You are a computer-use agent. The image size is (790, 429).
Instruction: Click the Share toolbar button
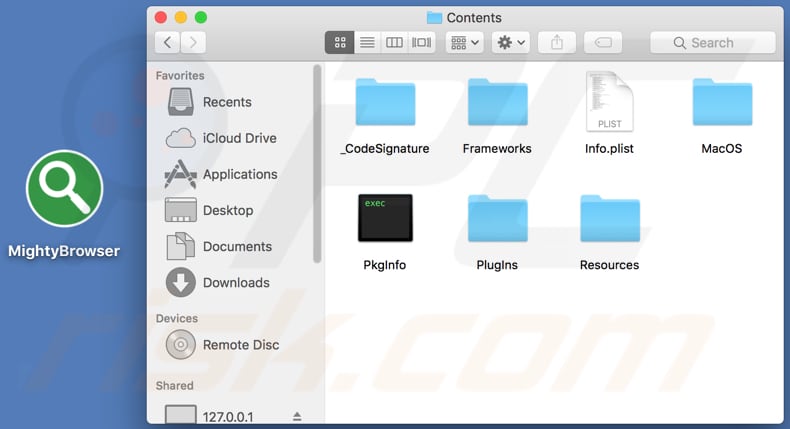(557, 42)
